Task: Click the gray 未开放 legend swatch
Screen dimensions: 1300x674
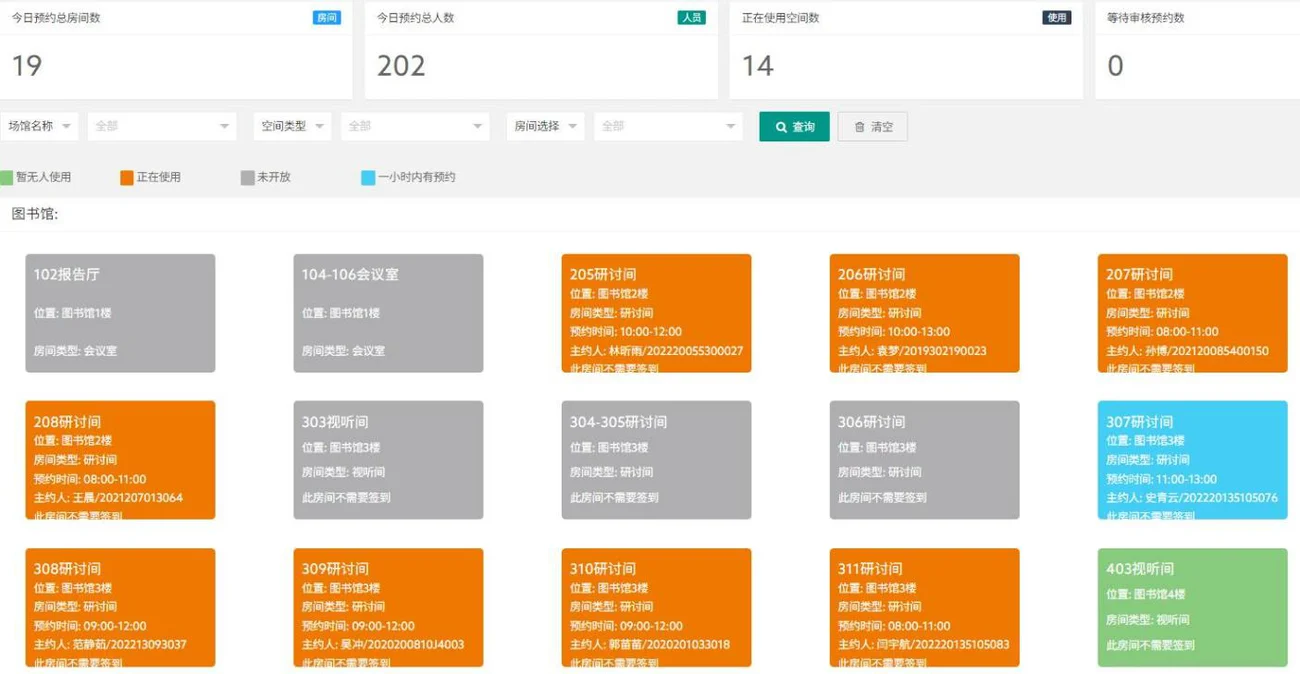Action: point(248,178)
